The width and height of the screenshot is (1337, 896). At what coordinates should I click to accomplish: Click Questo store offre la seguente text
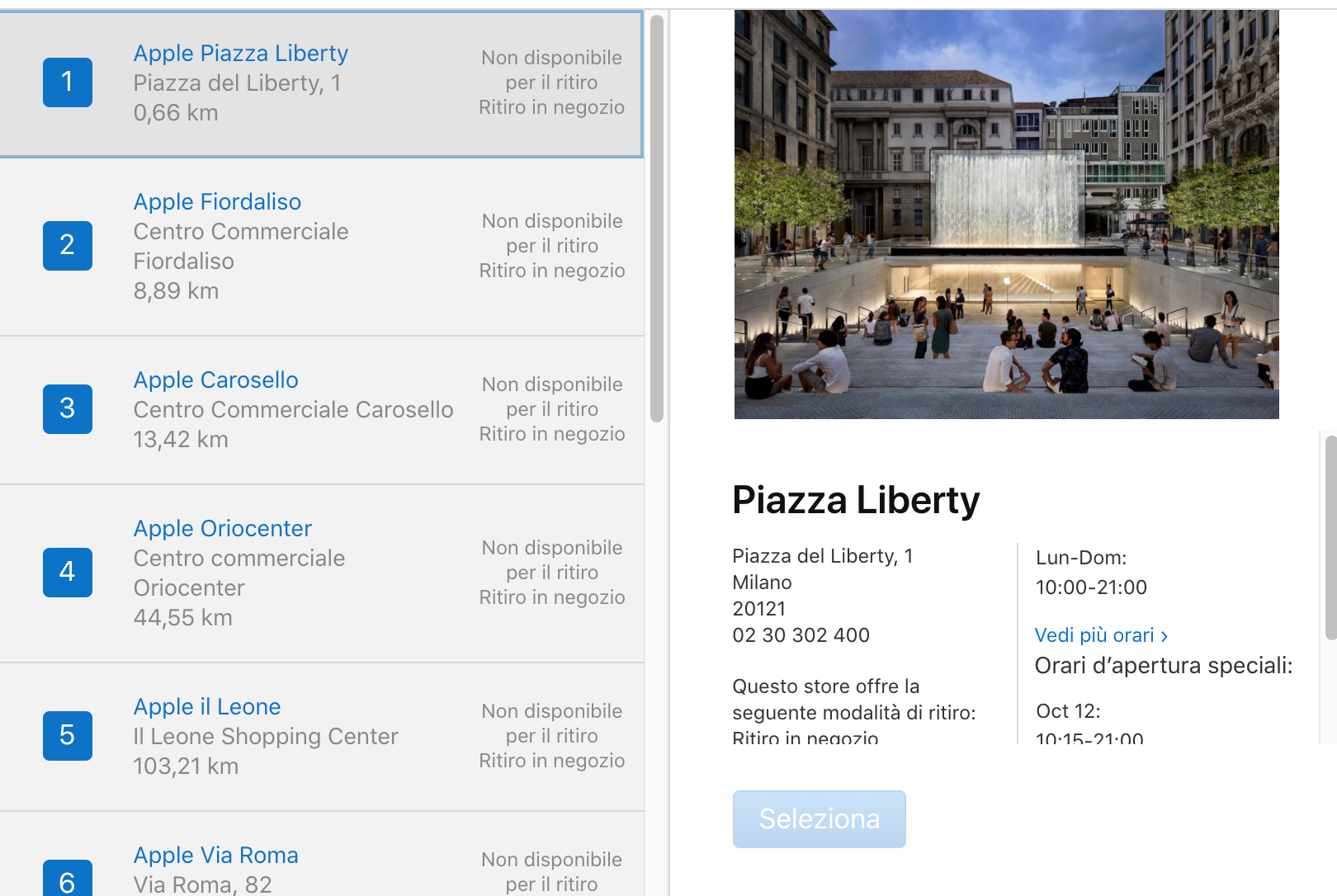pos(854,700)
